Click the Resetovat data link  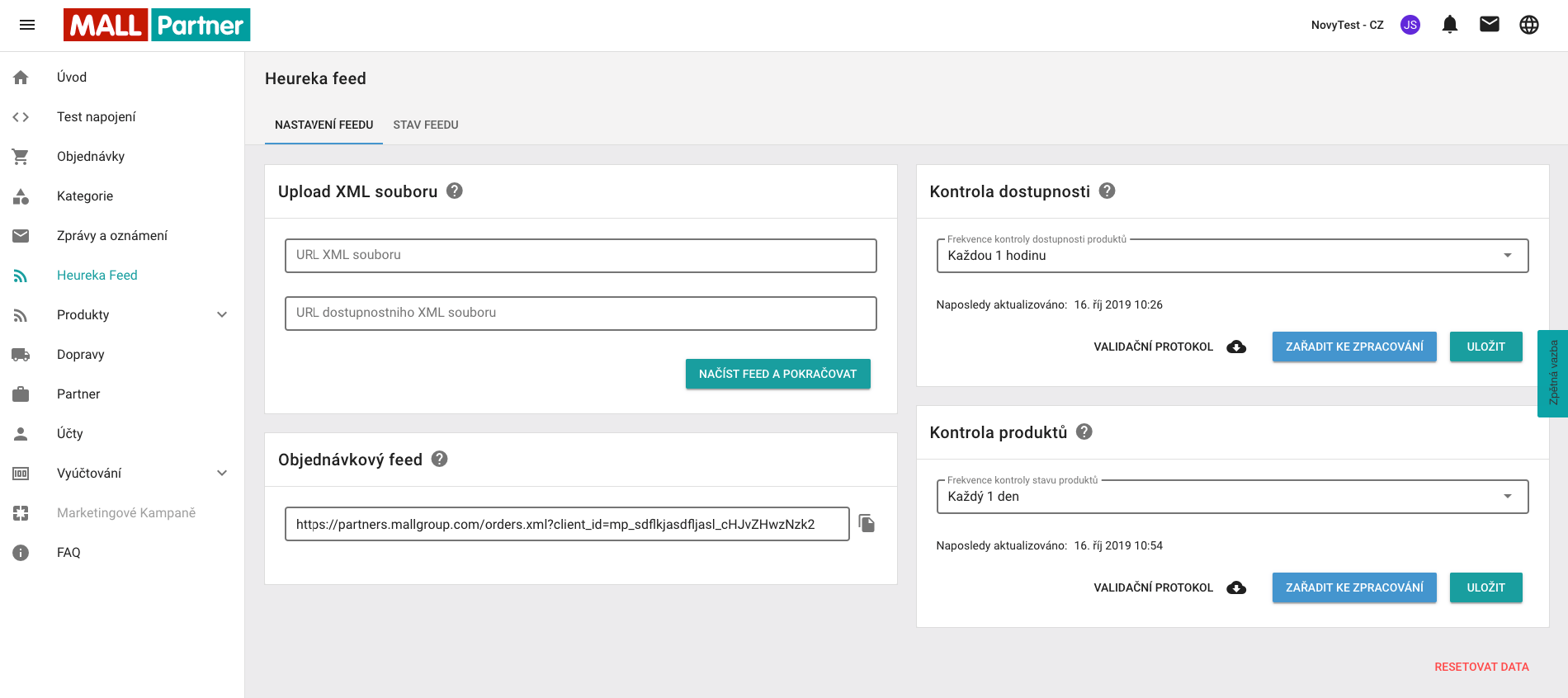point(1481,667)
